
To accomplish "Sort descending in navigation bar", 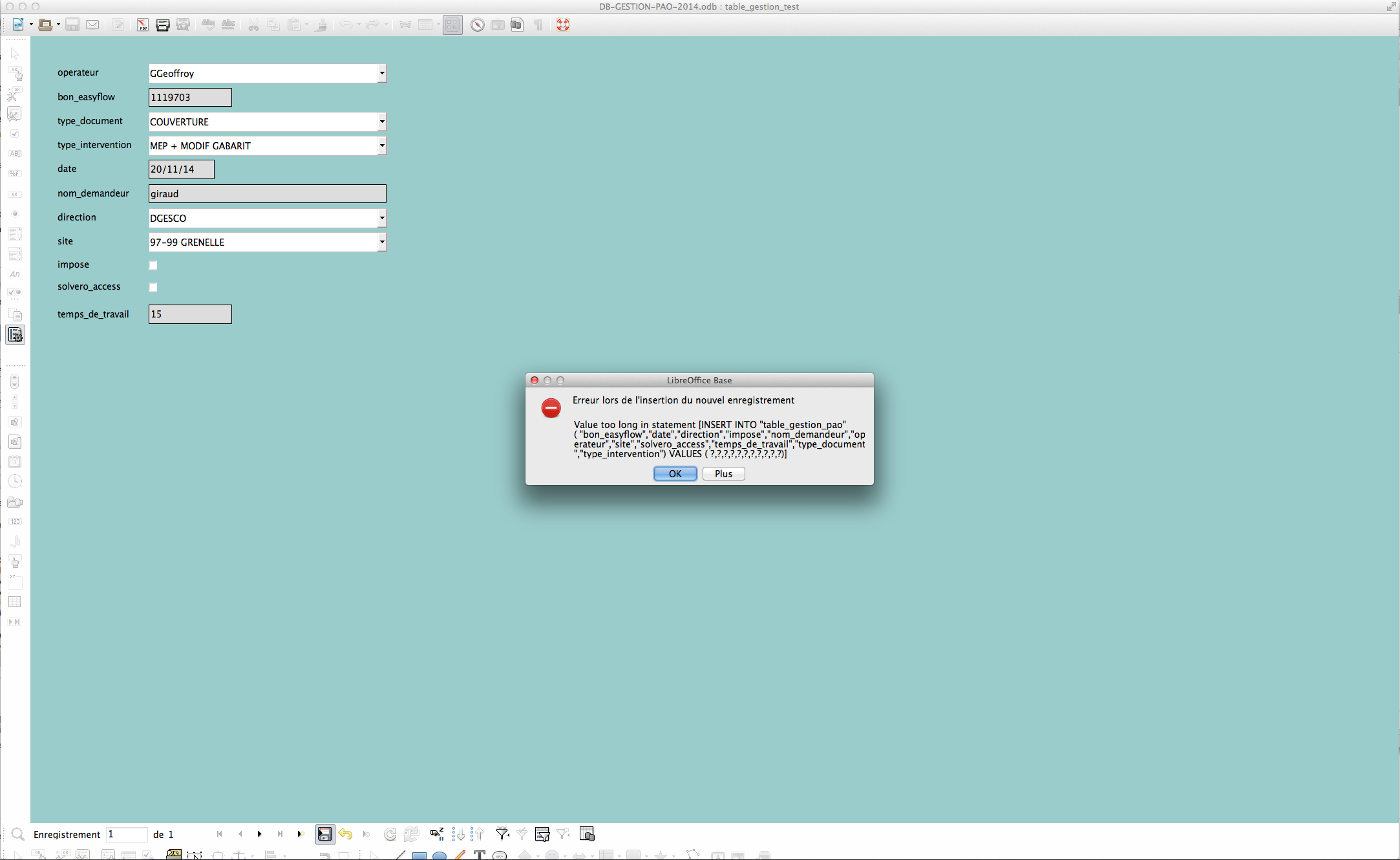I will 477,834.
